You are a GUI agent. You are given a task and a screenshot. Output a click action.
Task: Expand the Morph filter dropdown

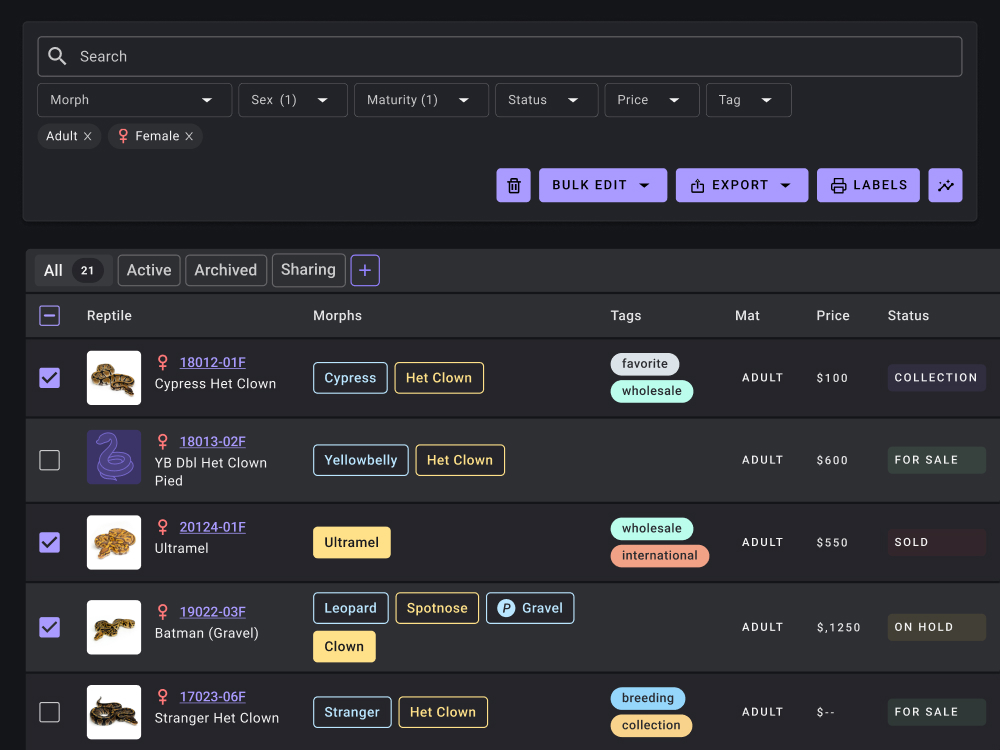click(134, 100)
